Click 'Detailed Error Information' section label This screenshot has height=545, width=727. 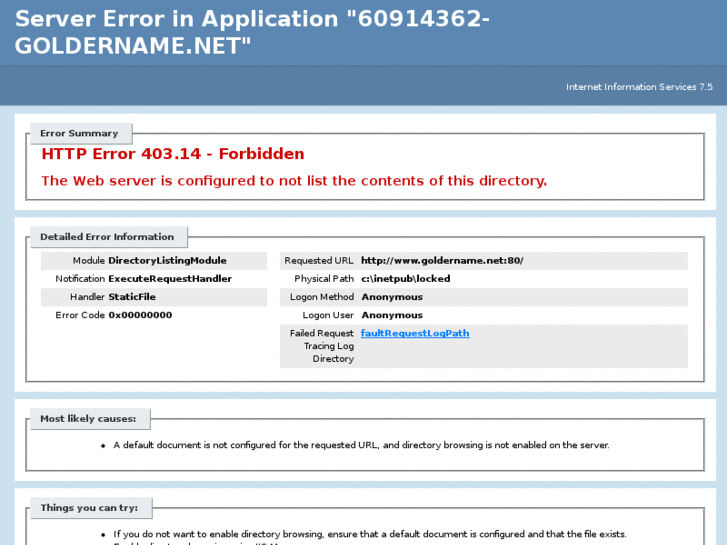click(107, 237)
